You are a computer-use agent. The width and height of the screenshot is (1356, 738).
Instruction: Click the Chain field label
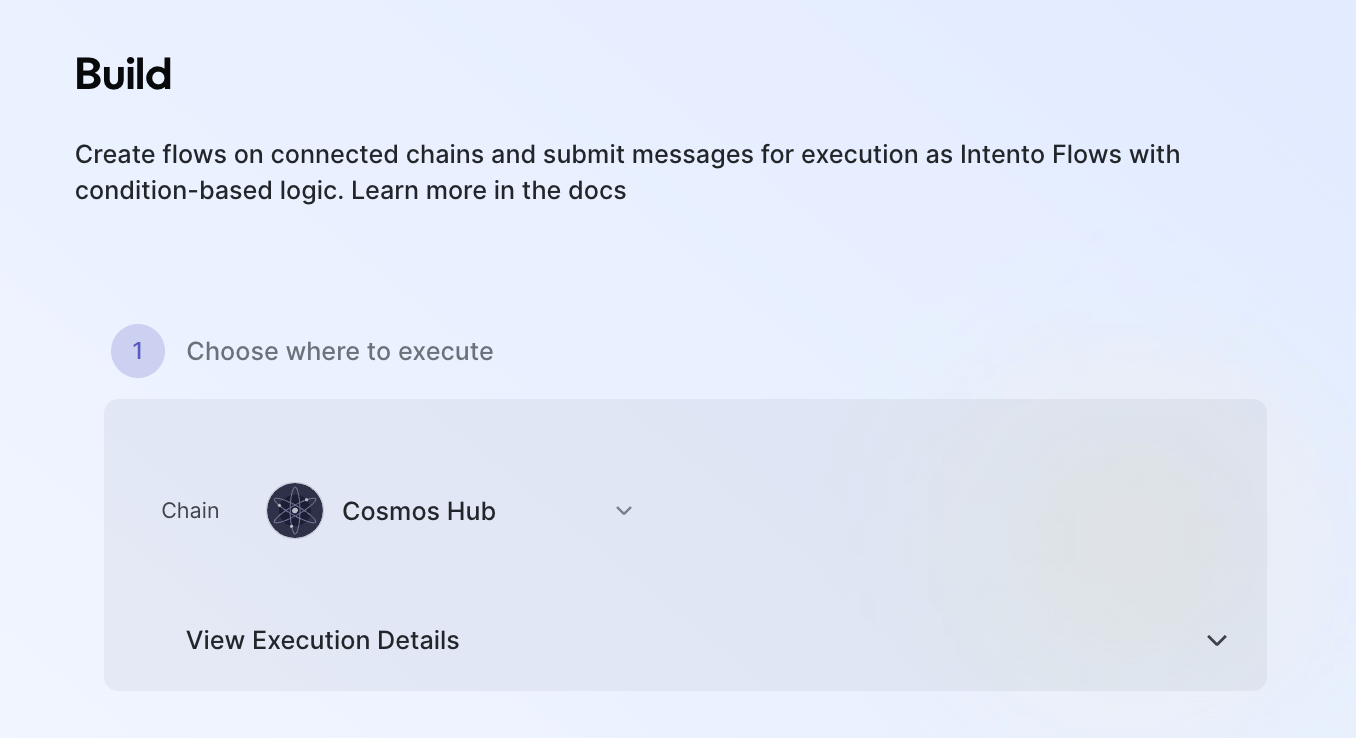coord(190,511)
